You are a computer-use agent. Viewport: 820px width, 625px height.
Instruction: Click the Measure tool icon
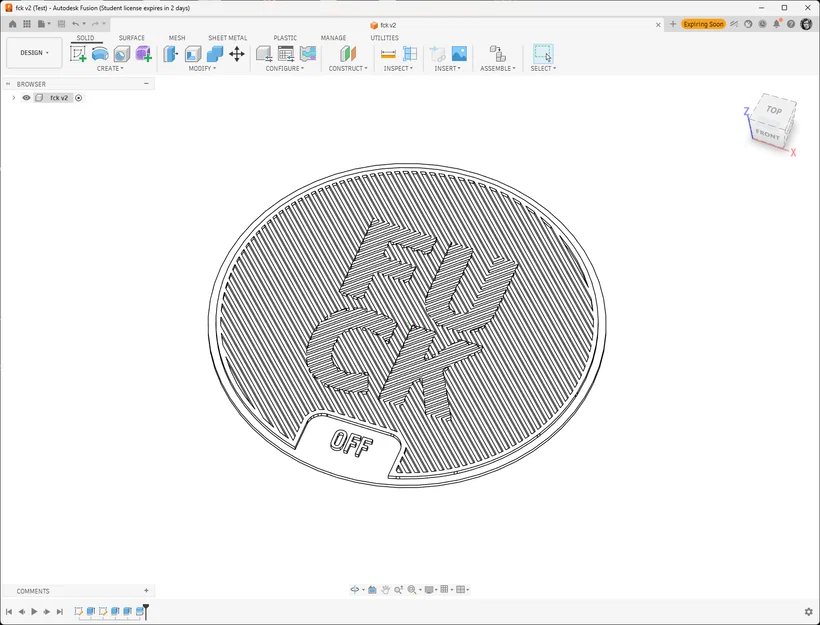388,53
